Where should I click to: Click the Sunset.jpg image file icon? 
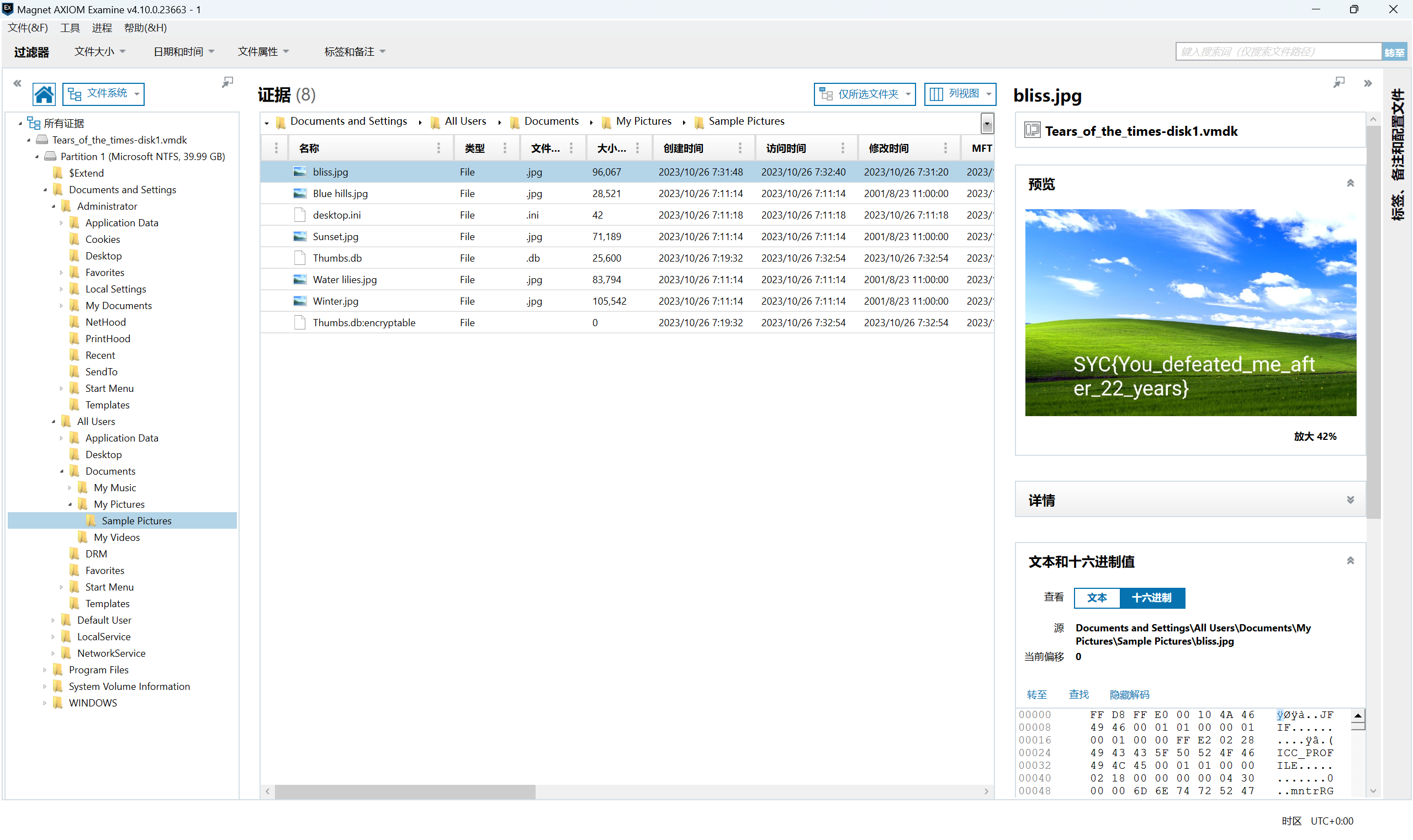(300, 236)
